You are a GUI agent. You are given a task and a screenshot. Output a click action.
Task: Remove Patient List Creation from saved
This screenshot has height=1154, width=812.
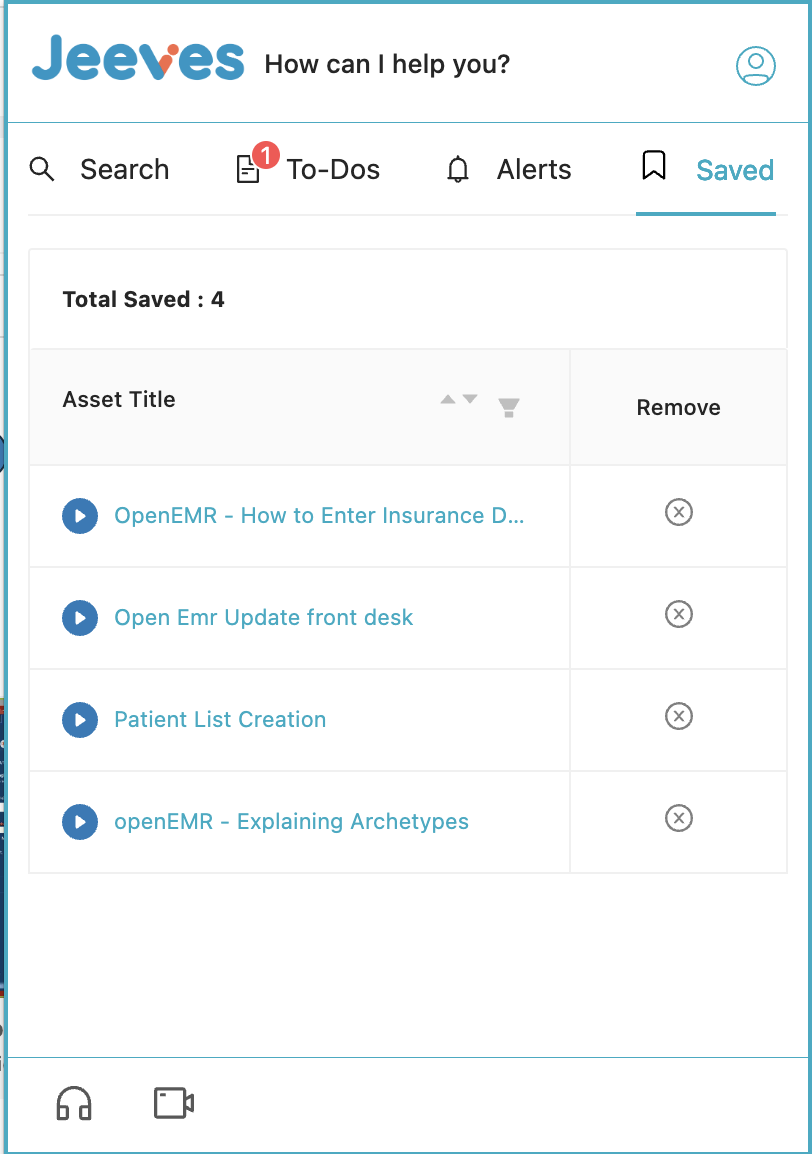[x=679, y=716]
